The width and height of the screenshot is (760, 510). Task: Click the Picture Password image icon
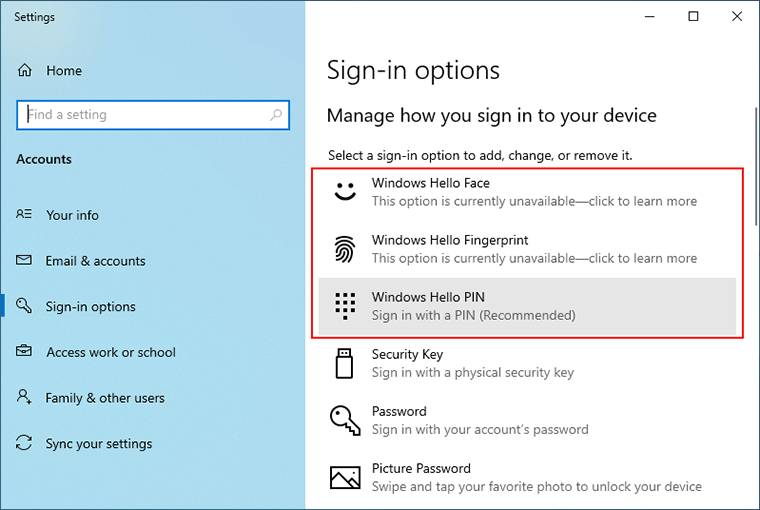tap(345, 478)
